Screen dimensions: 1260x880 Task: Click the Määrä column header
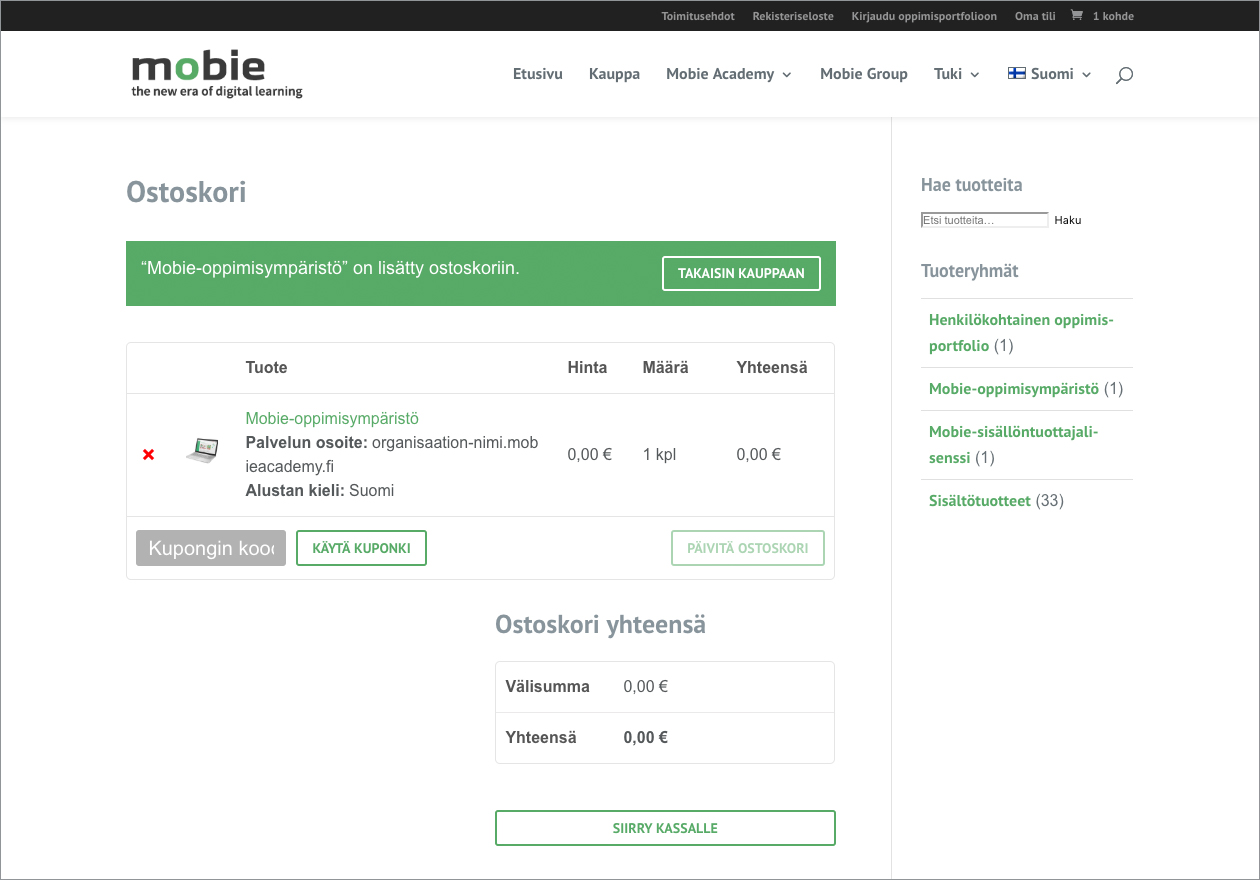point(665,368)
